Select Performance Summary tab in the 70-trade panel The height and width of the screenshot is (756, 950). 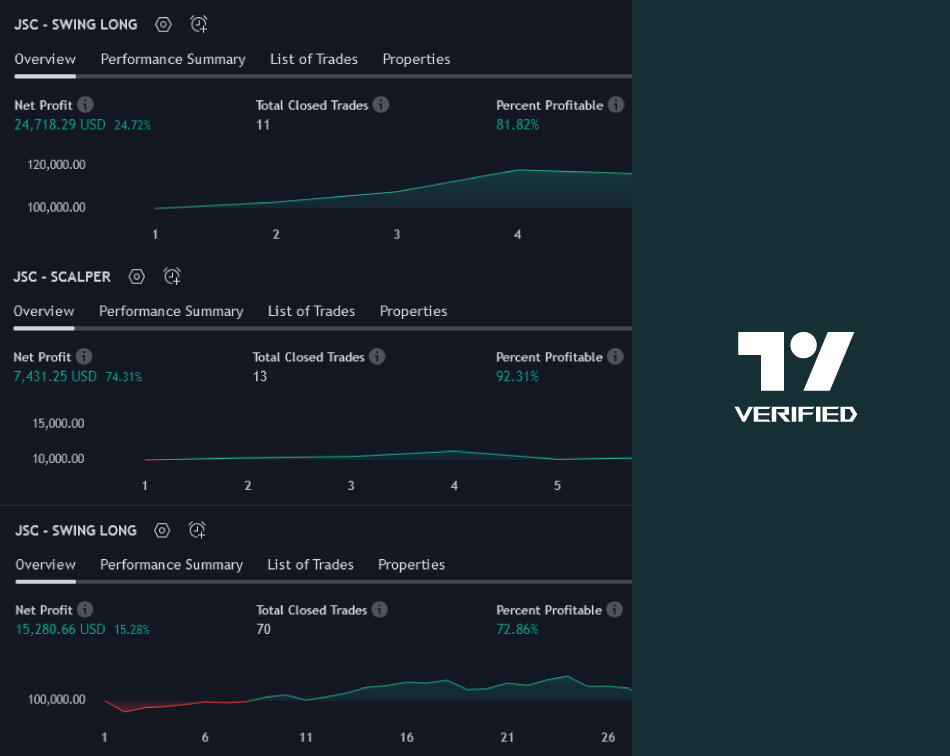pyautogui.click(x=171, y=565)
